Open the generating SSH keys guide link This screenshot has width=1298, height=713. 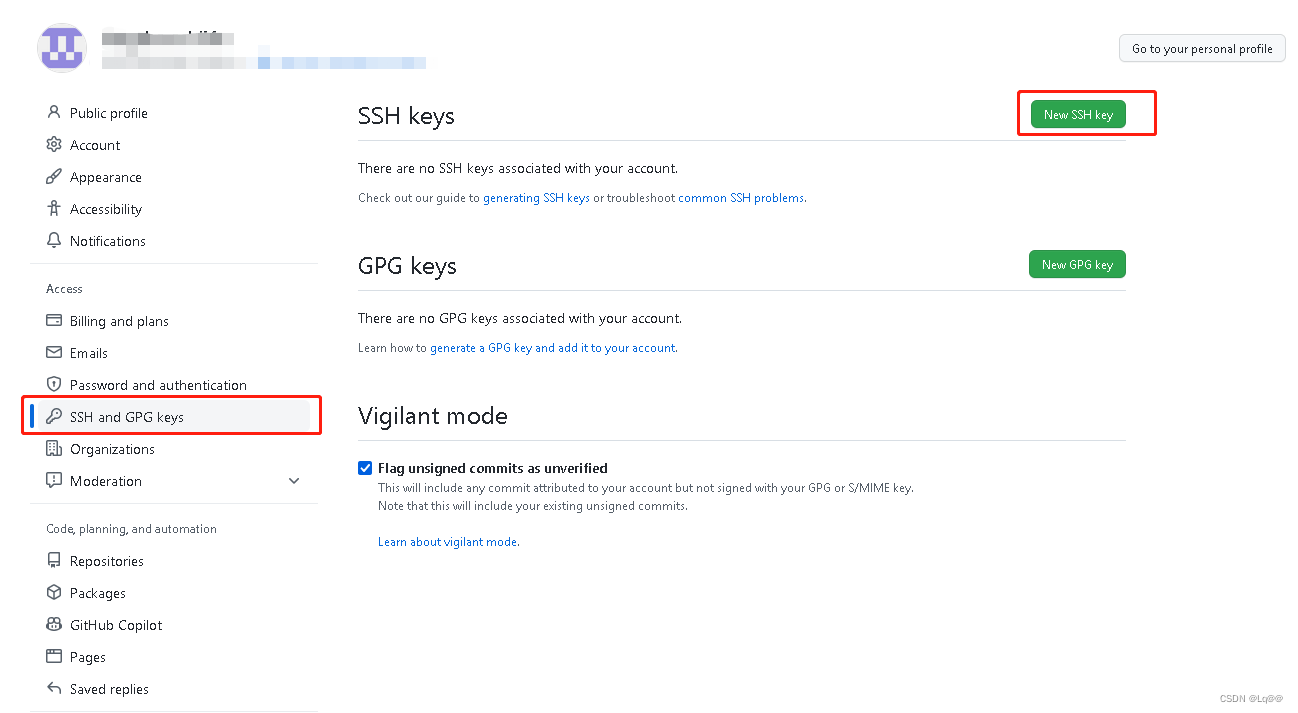click(536, 198)
